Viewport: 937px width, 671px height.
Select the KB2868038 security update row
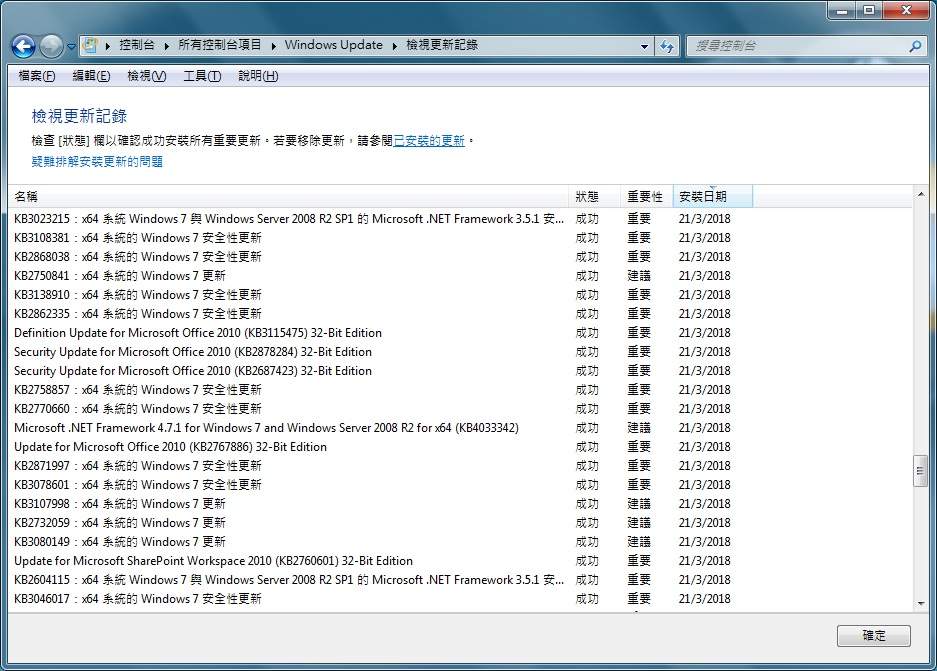click(x=460, y=257)
